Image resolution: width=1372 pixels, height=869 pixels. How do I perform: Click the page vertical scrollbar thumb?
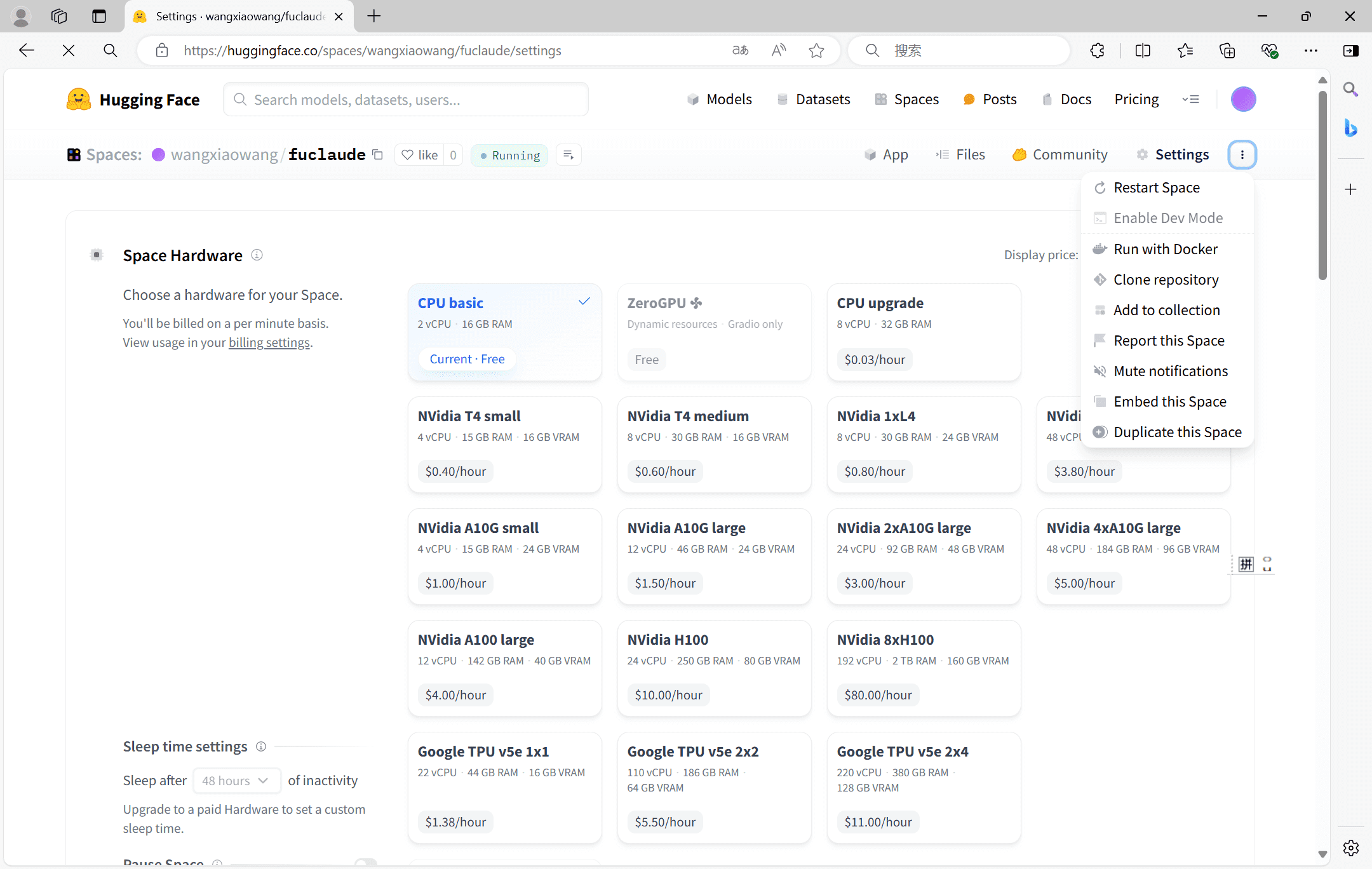click(1322, 184)
